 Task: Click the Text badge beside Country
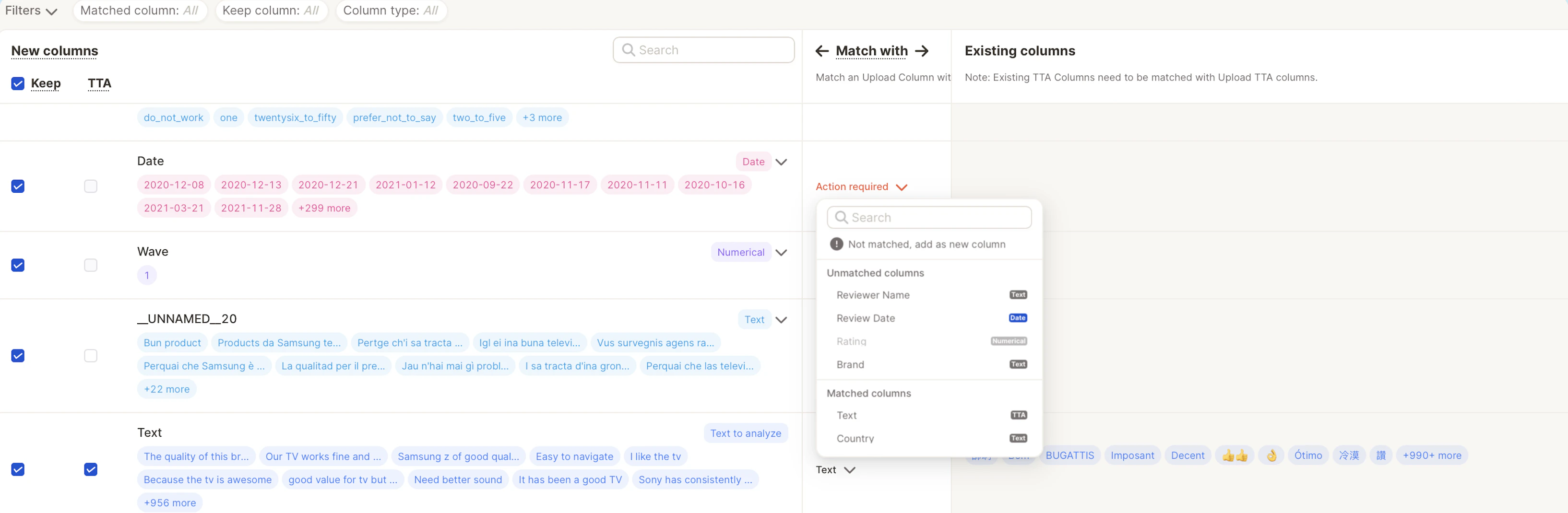(1018, 438)
